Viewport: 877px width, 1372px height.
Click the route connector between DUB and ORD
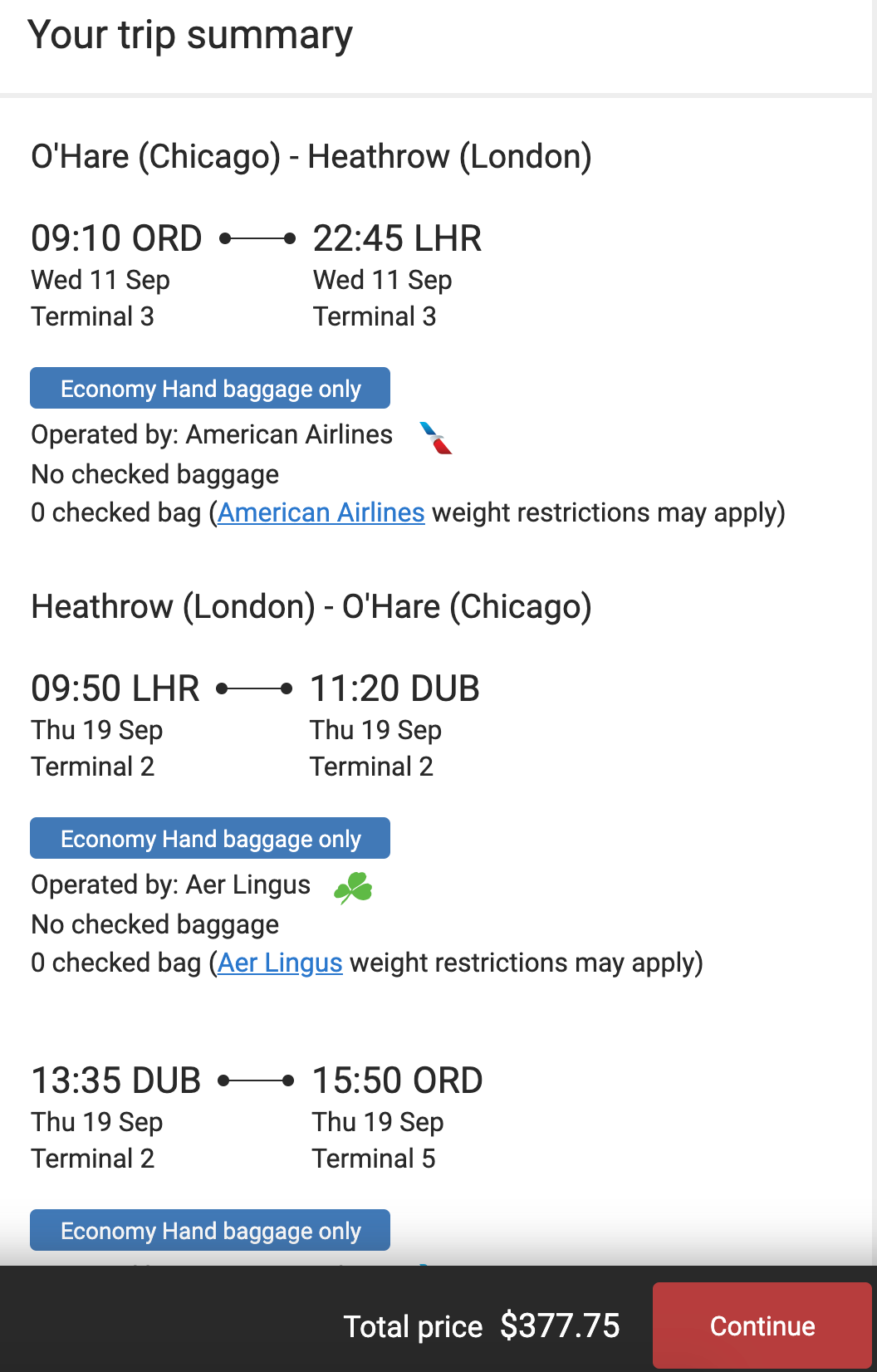point(256,1081)
